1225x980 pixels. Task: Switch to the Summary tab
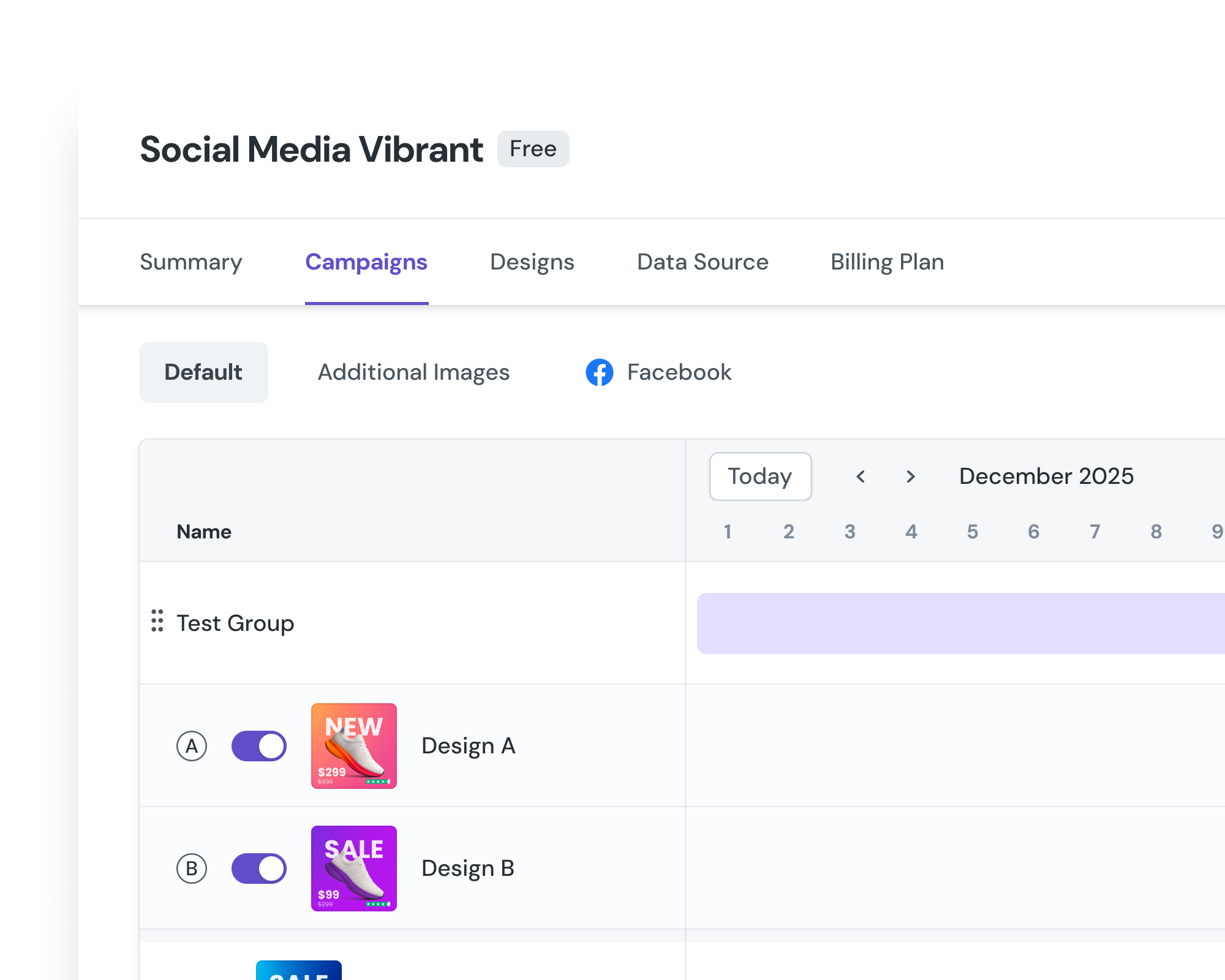click(190, 262)
